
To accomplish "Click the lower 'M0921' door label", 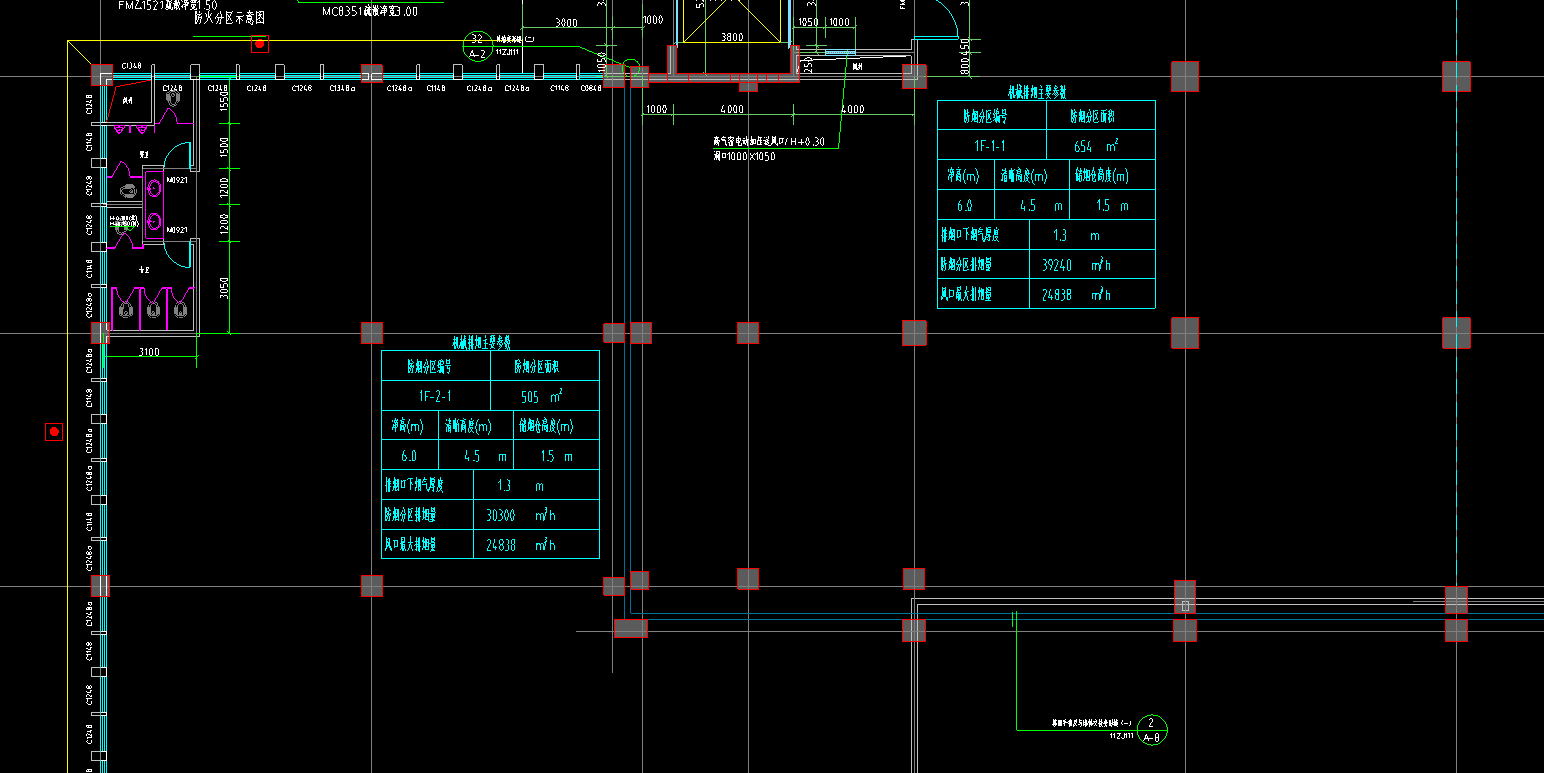I will [177, 230].
